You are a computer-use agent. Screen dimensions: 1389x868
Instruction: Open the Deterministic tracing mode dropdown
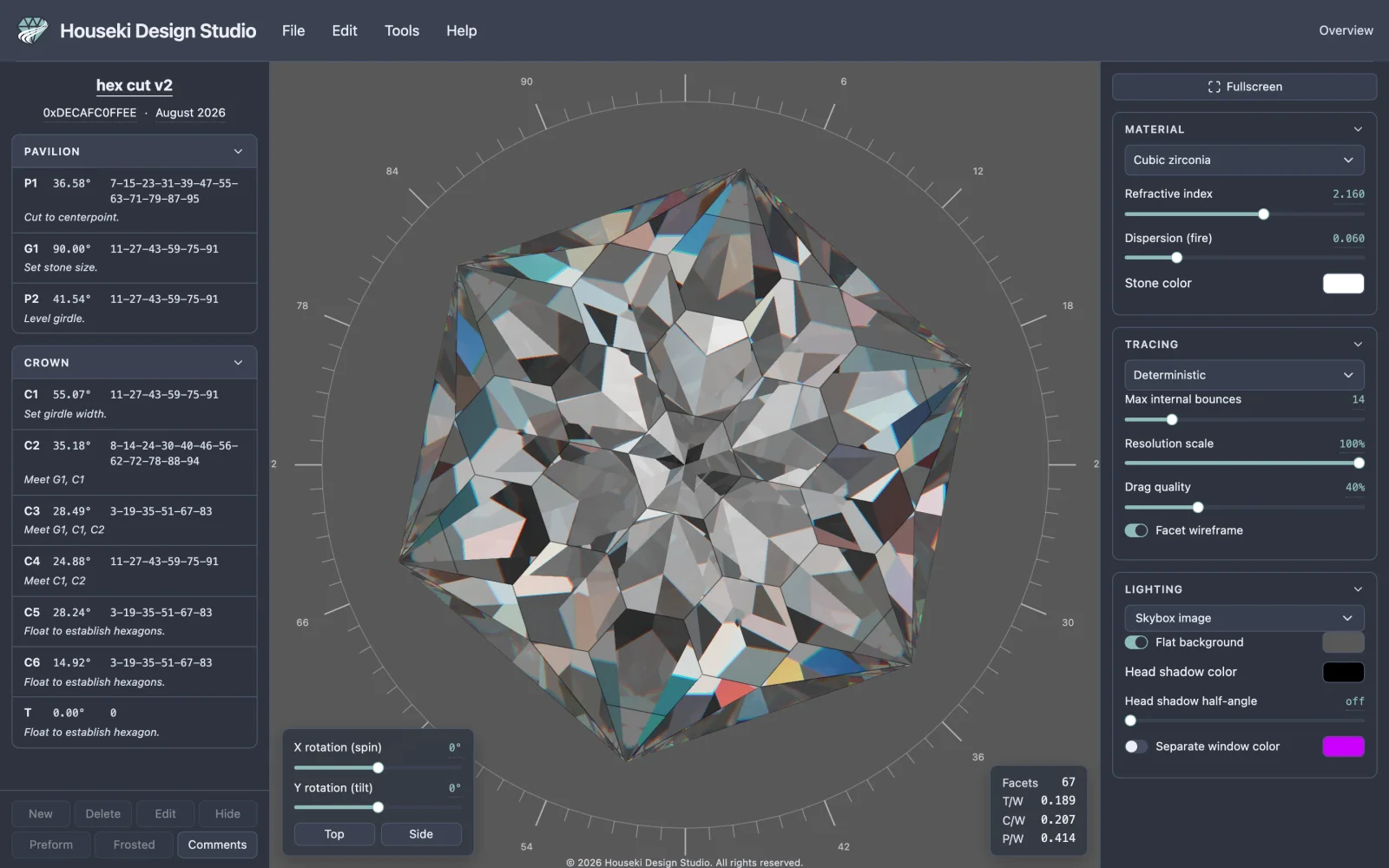tap(1244, 375)
